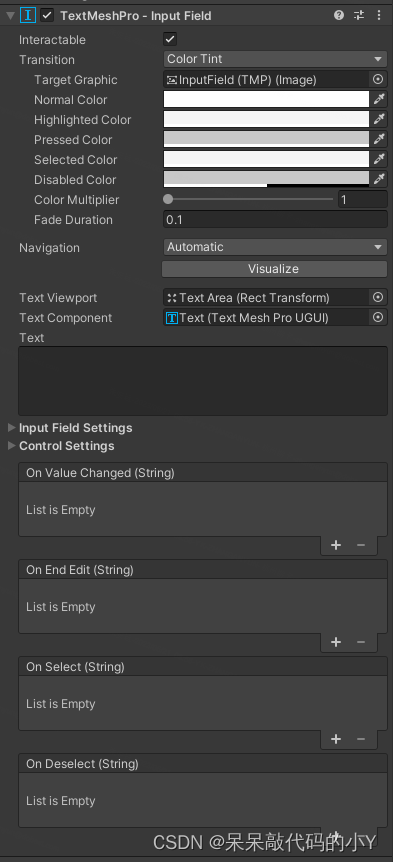Click the Target Graphic object picker circle
The image size is (393, 862).
click(x=378, y=80)
